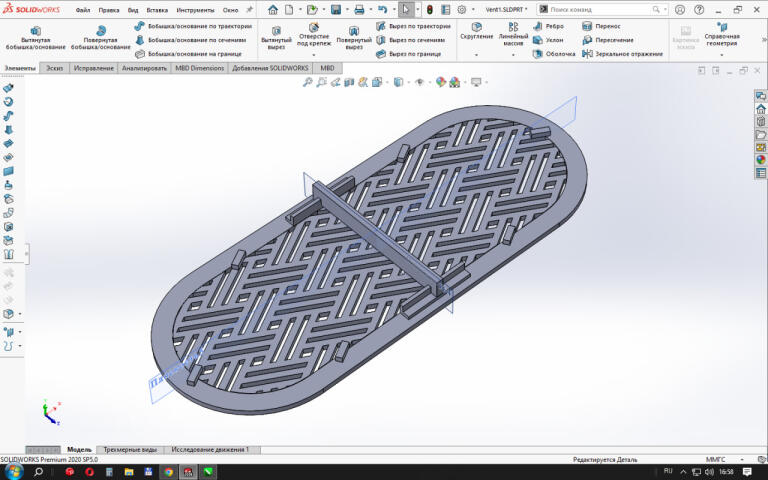Click the Print icon
Viewport: 768px width, 480px height.
(x=359, y=9)
